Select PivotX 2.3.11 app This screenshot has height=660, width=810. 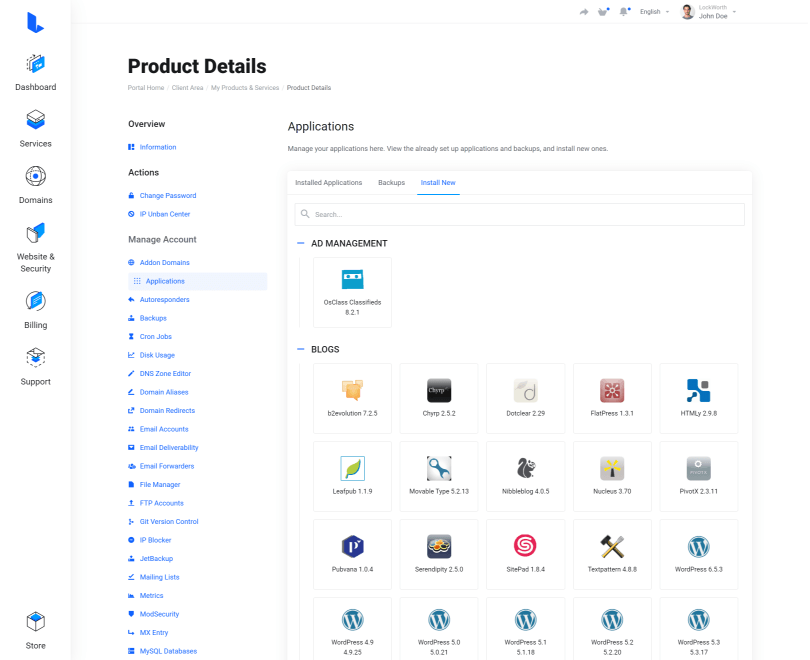(699, 476)
